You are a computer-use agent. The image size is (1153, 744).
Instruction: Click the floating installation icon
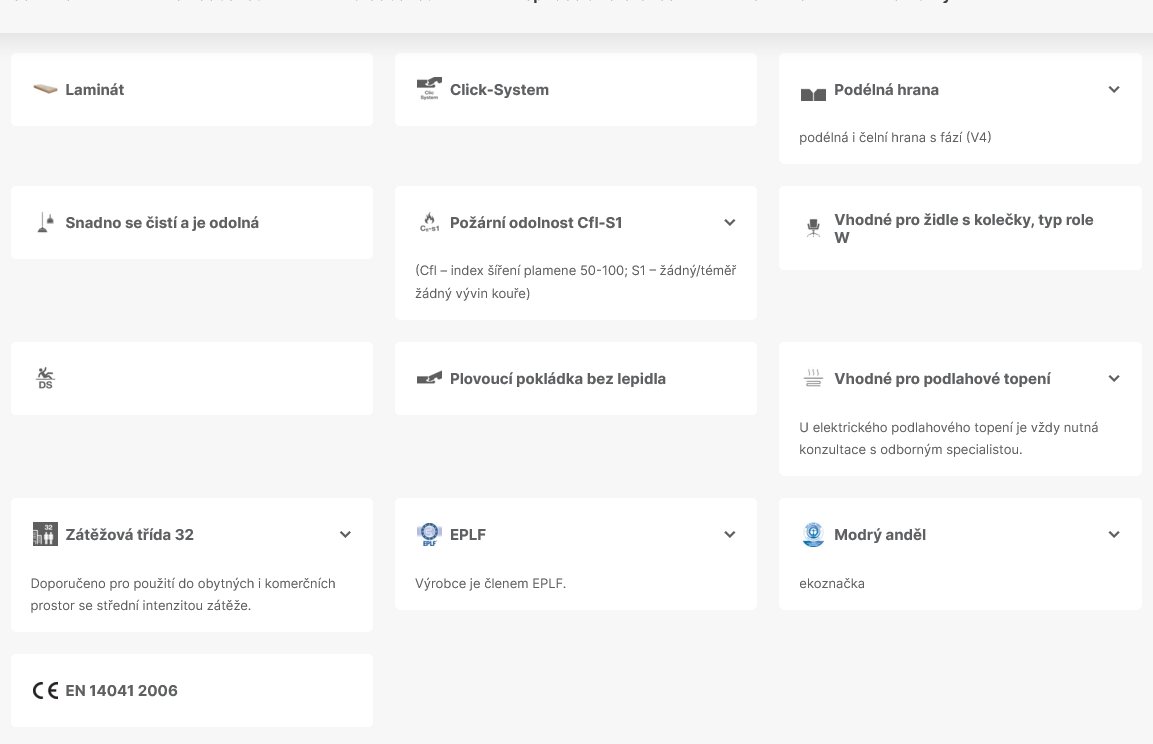point(429,379)
